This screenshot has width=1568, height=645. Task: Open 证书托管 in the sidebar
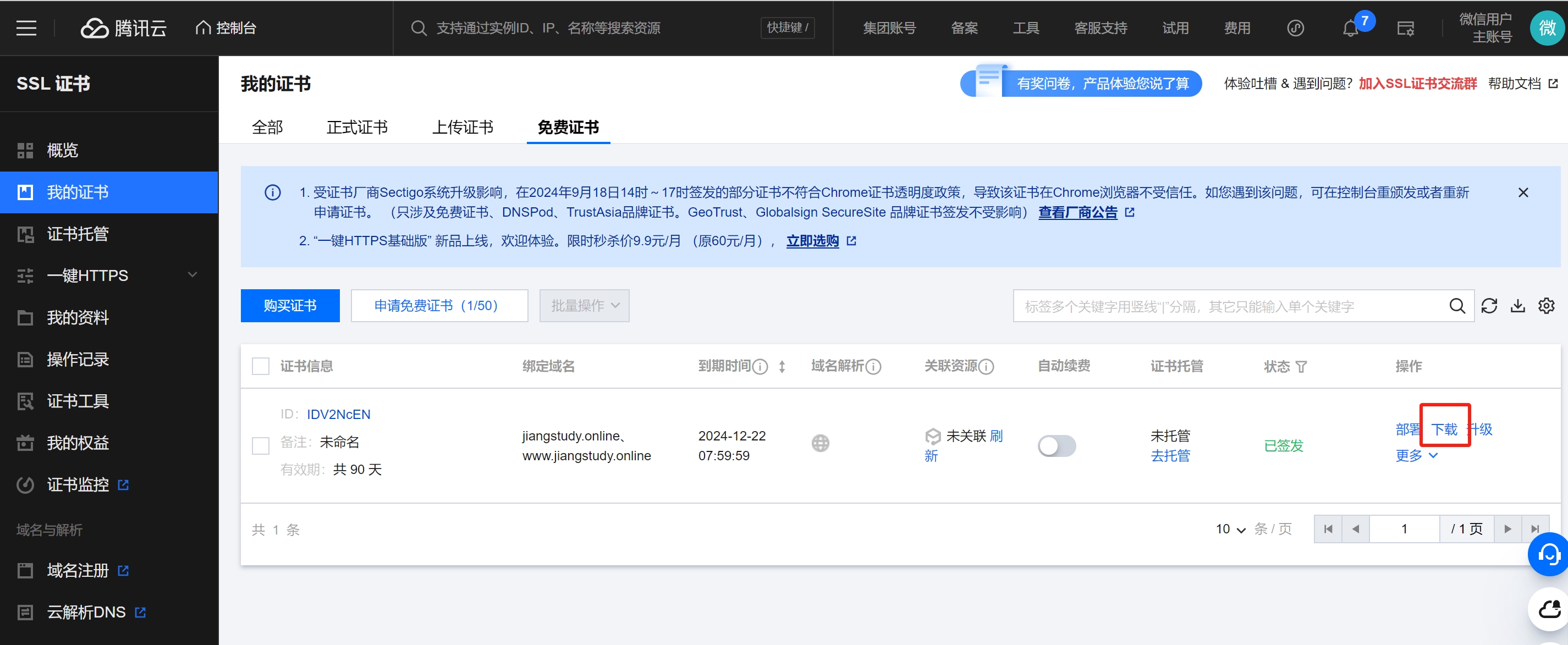pos(109,234)
